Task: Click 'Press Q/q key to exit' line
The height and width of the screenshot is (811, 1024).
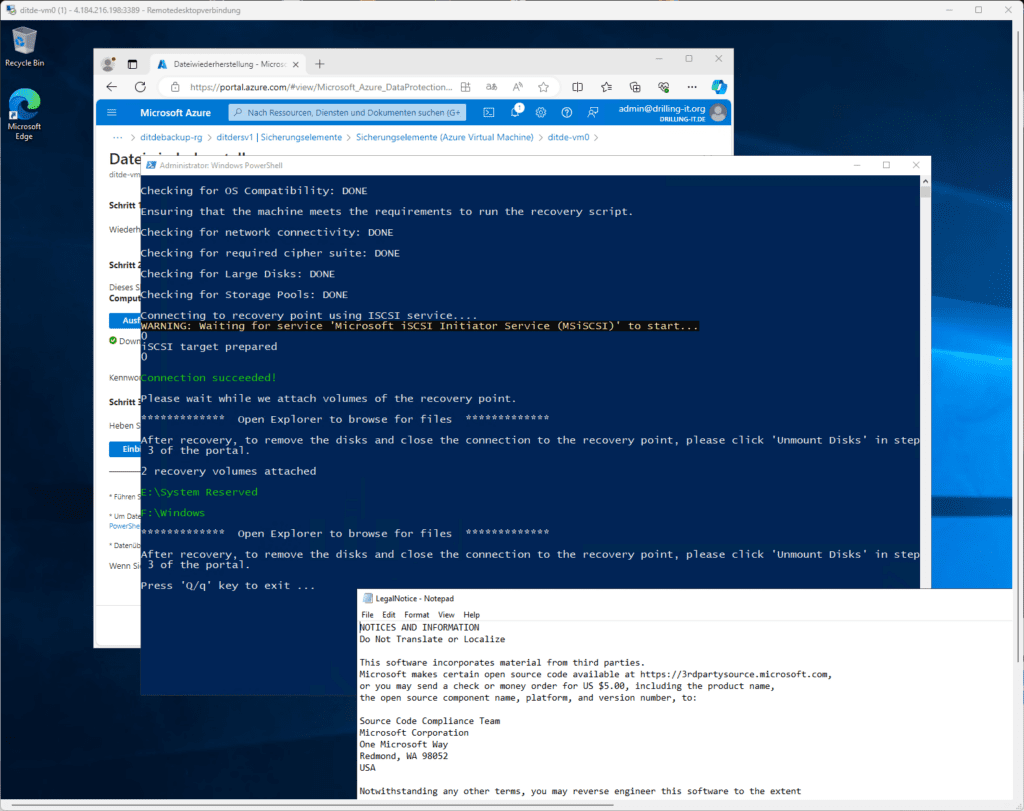Action: click(x=228, y=586)
